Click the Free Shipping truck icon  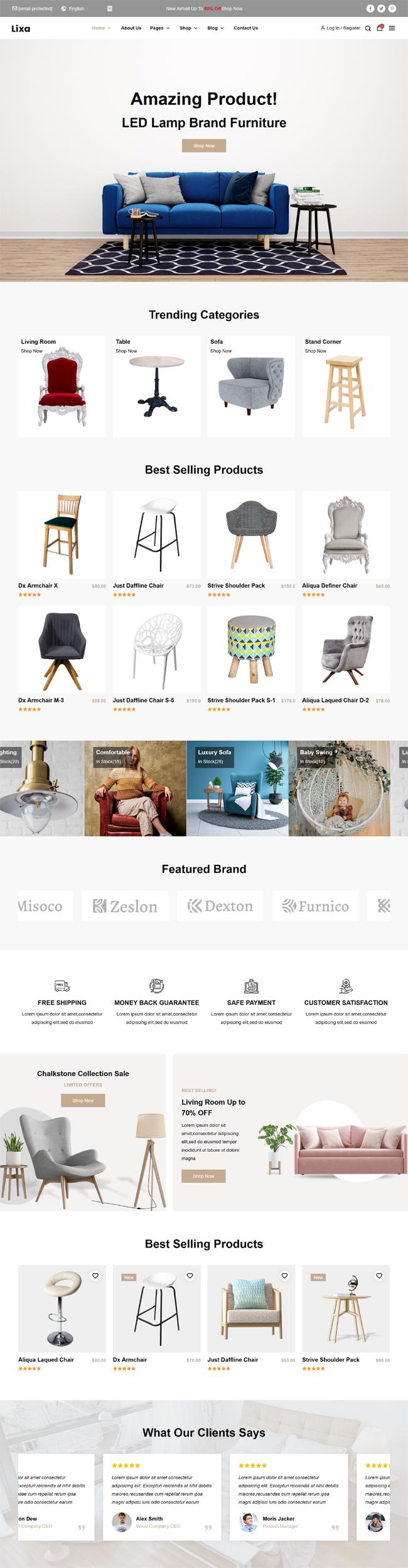(62, 986)
